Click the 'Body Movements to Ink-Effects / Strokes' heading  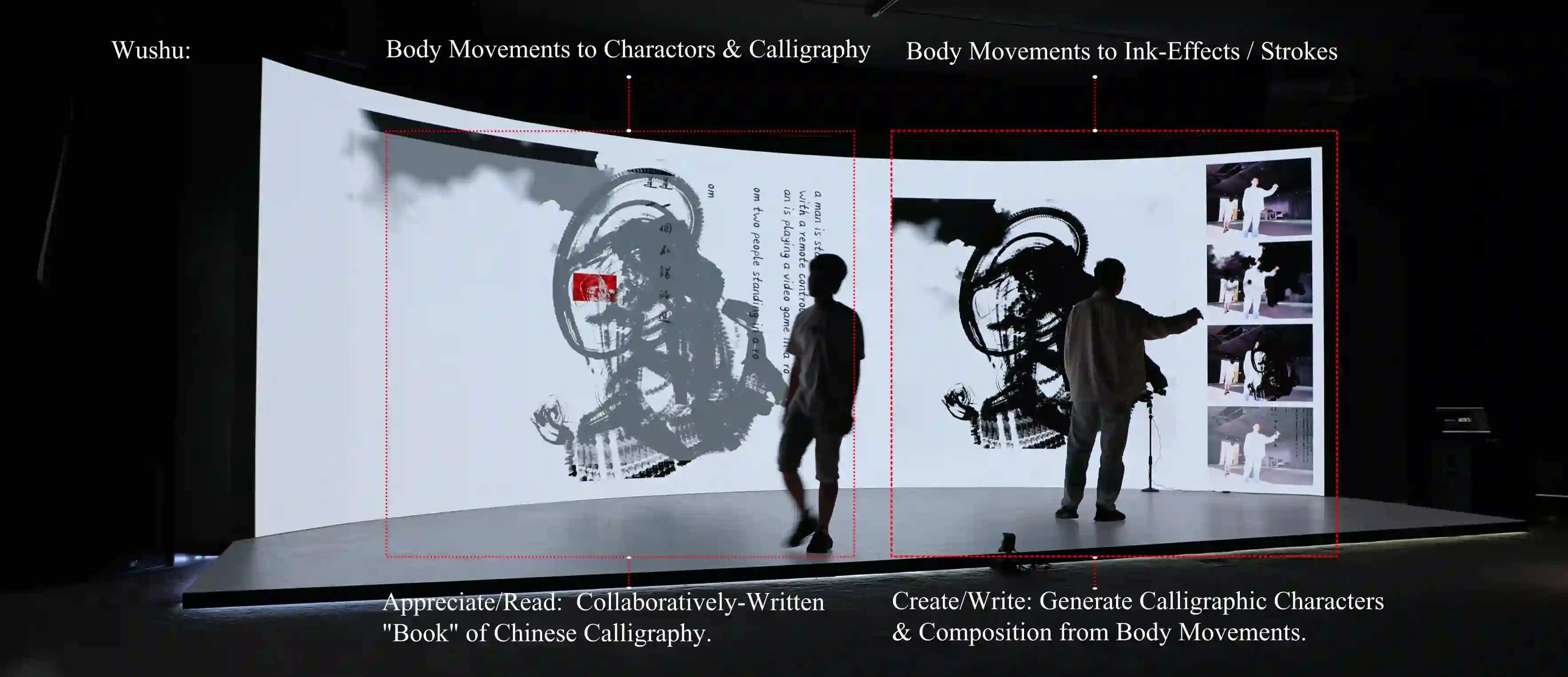click(x=1121, y=51)
